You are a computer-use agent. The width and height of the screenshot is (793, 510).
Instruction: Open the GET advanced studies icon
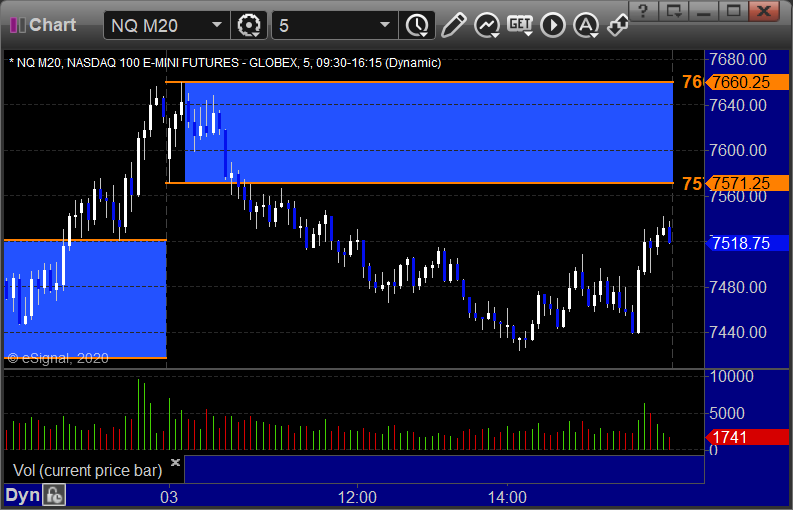point(520,25)
